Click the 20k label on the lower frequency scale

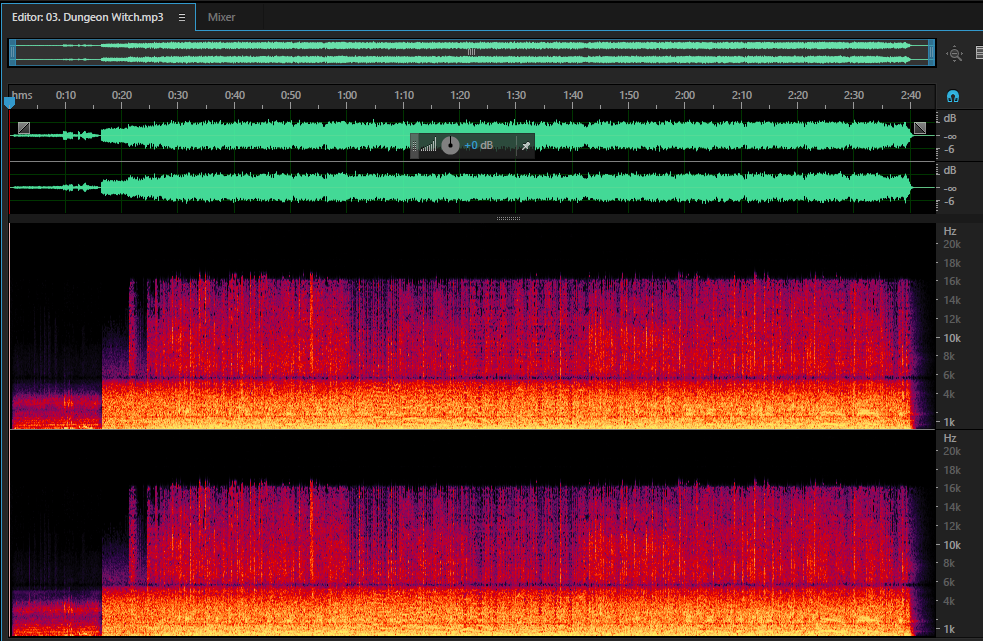[952, 451]
